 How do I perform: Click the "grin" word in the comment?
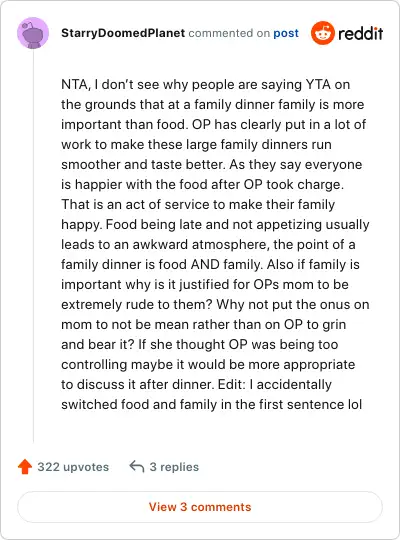click(334, 324)
